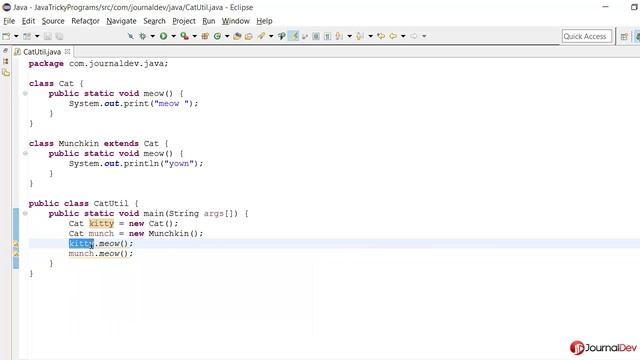Open the Previous Annotation dropdown arrow

click(x=371, y=36)
